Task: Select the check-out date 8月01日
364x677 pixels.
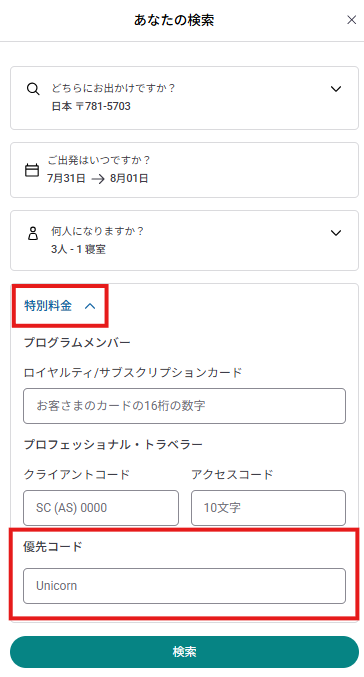Action: click(x=129, y=178)
